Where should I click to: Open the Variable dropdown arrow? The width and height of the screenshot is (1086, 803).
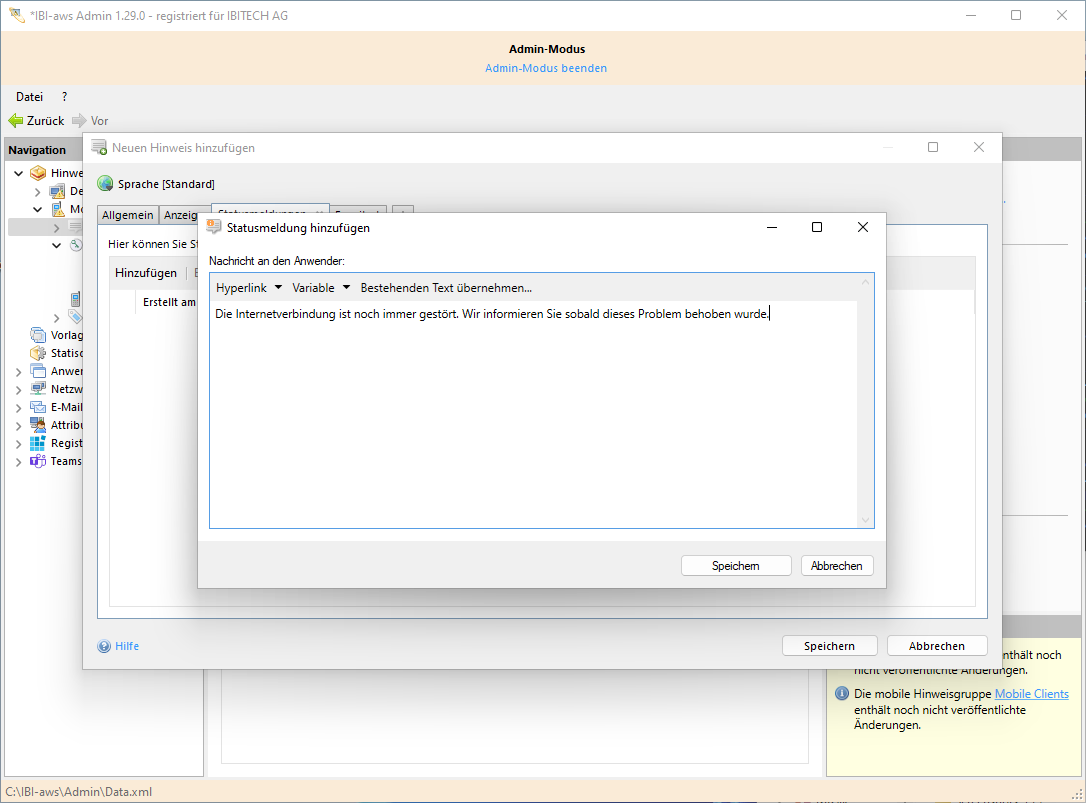click(x=346, y=288)
